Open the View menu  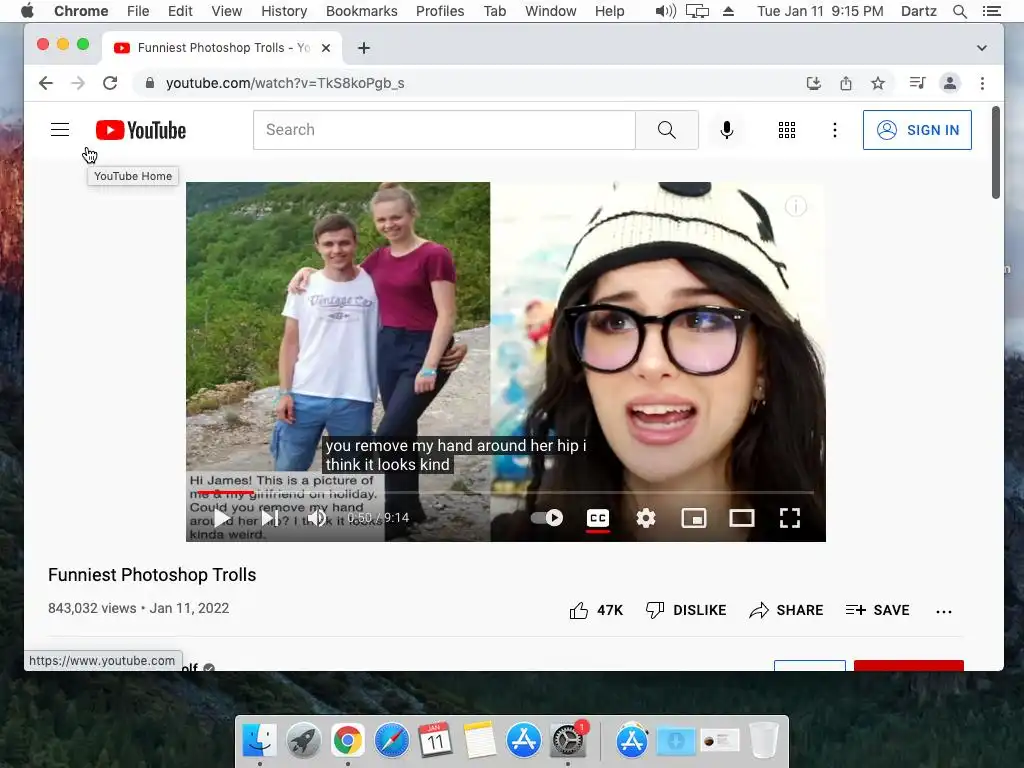click(227, 11)
